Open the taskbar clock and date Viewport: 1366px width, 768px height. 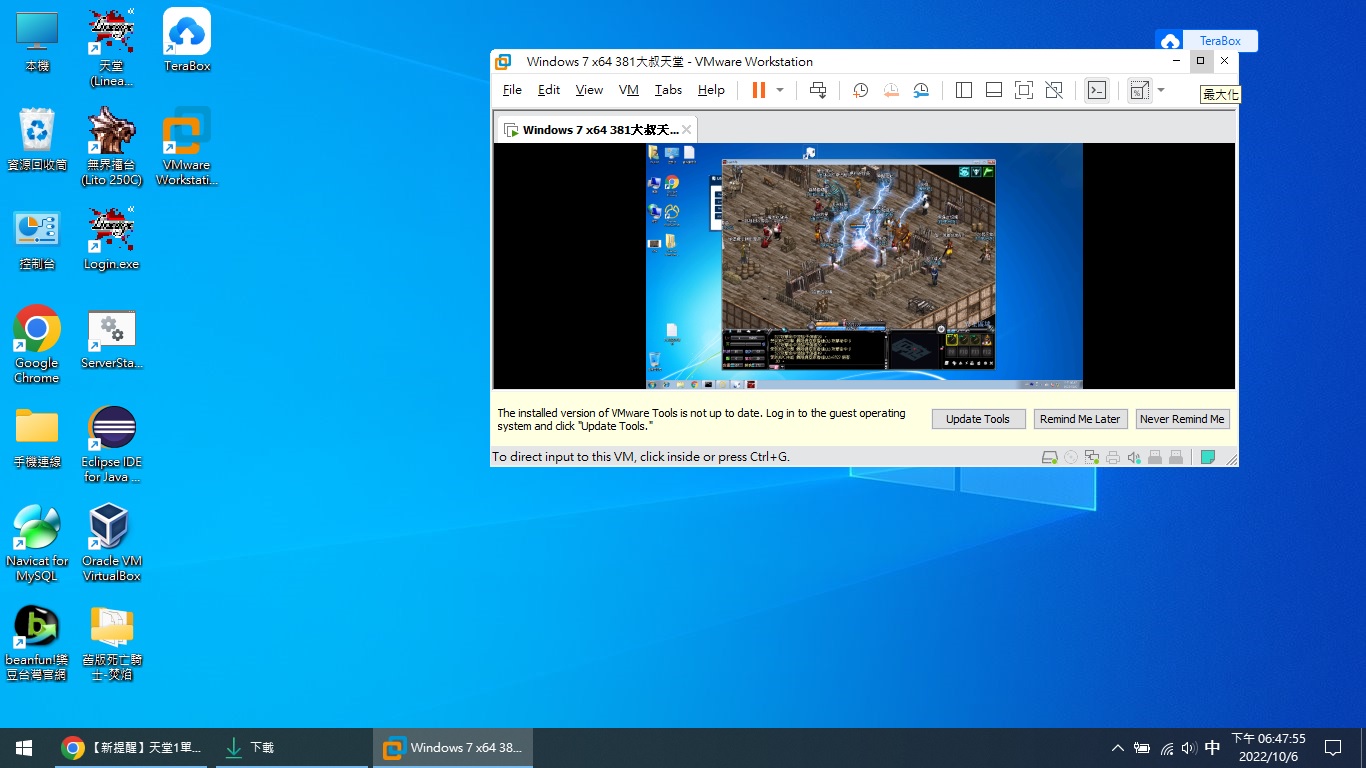(1268, 748)
